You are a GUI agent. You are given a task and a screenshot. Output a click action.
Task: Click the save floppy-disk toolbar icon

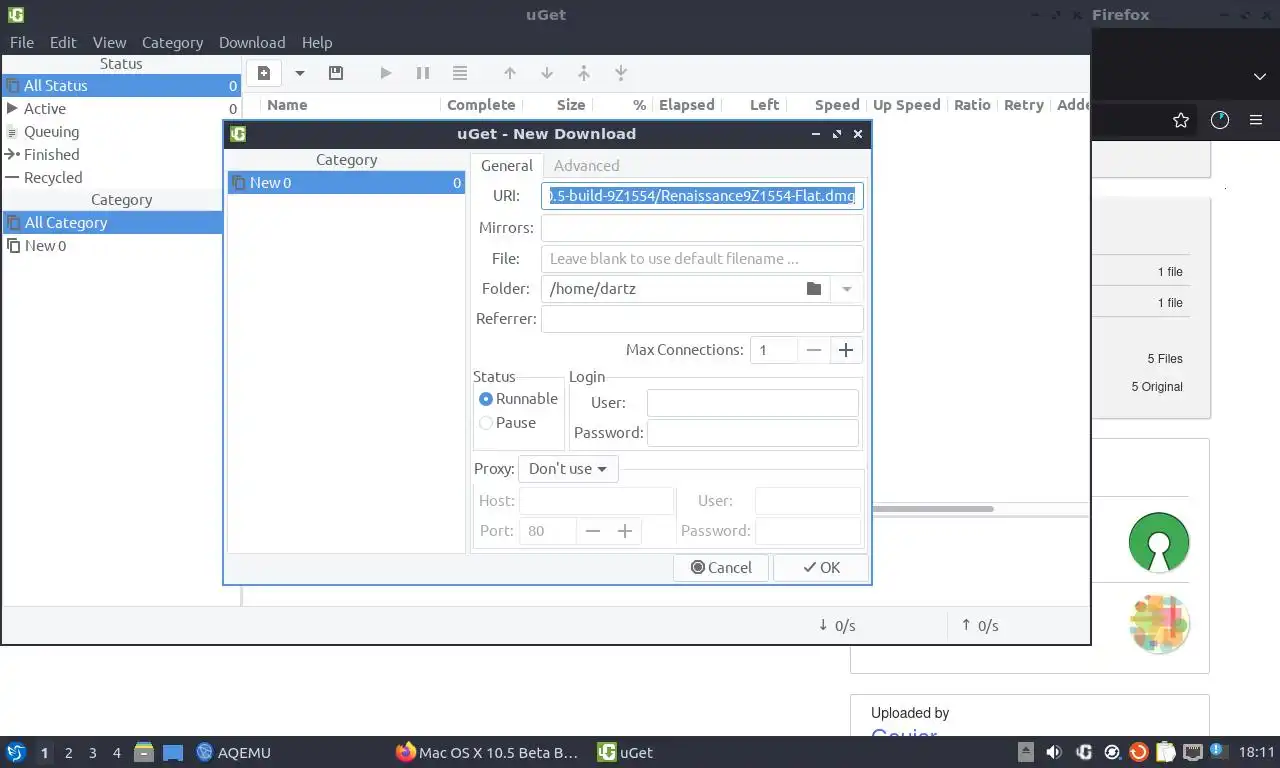[336, 73]
